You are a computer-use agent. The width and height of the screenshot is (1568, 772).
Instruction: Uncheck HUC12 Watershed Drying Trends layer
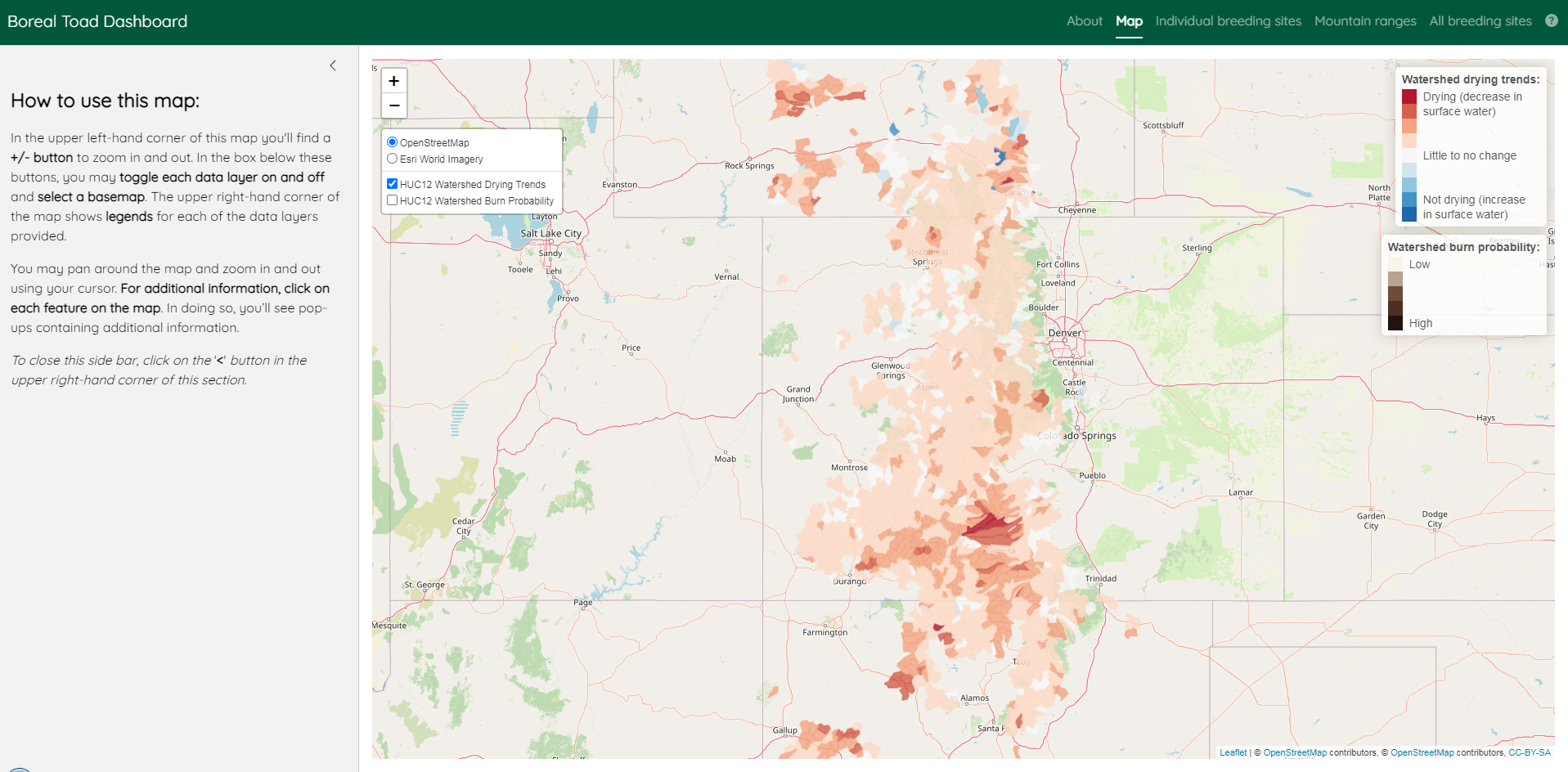pos(393,184)
